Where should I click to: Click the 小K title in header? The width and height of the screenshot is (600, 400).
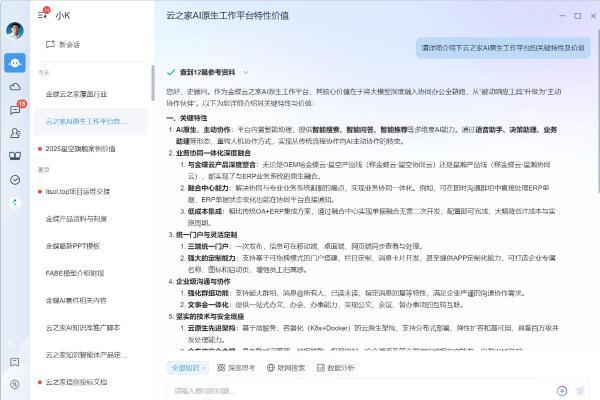(x=63, y=16)
